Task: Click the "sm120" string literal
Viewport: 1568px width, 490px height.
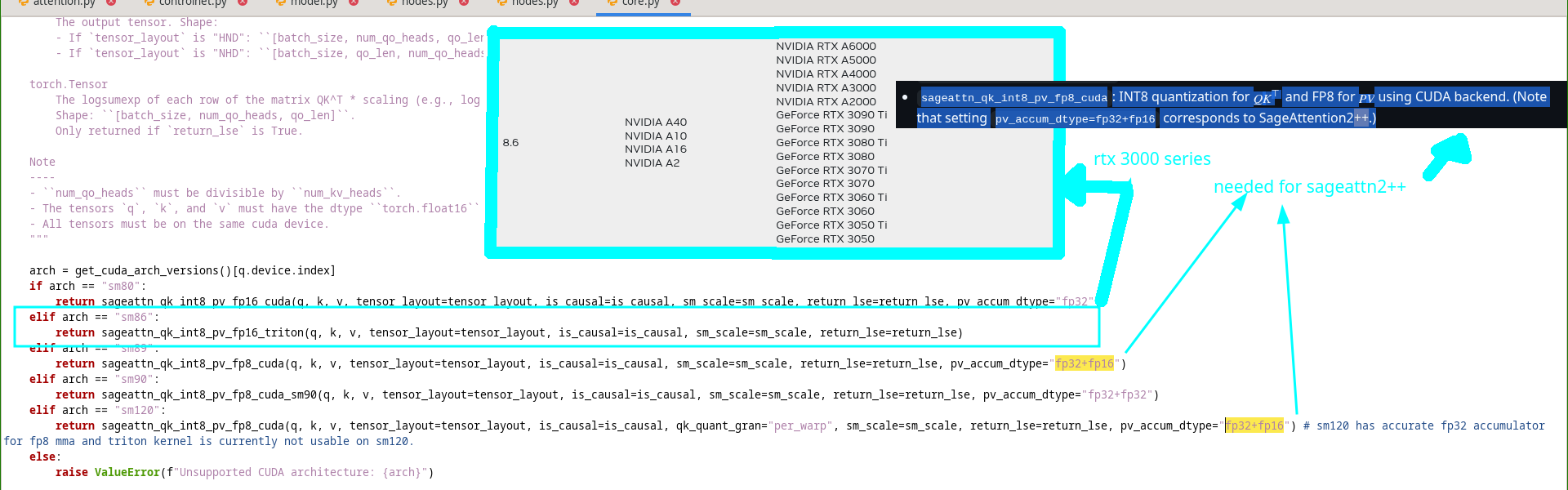Action: (x=140, y=411)
